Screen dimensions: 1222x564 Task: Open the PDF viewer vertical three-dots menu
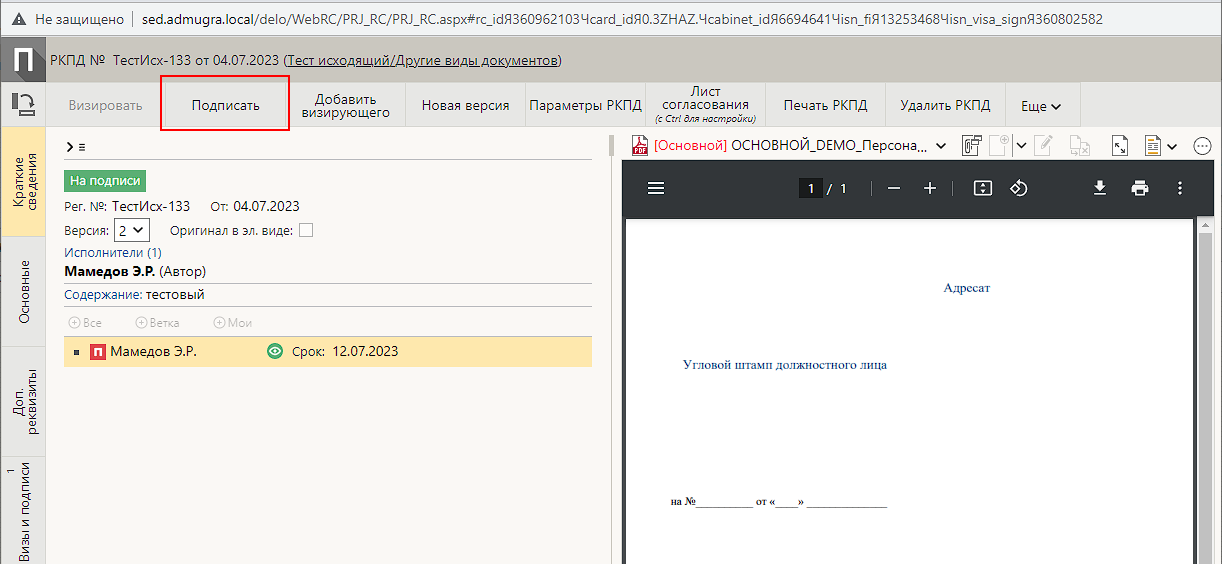click(x=1180, y=188)
